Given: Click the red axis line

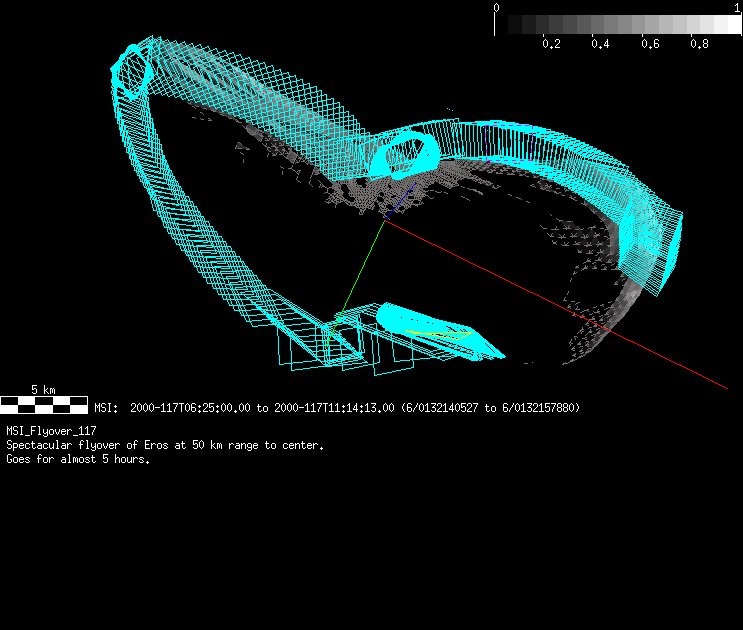Looking at the screenshot, I should [x=557, y=305].
